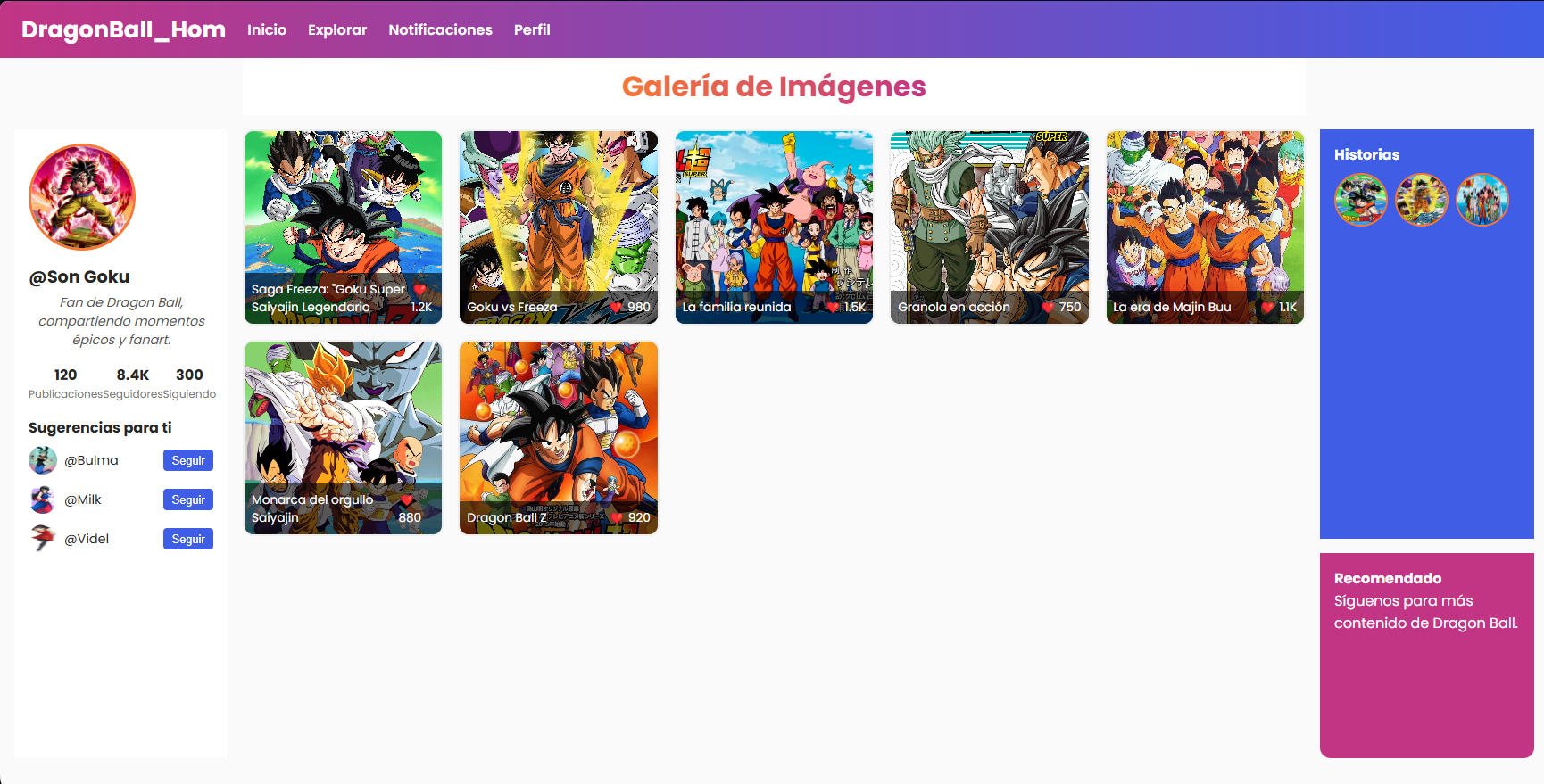Like Monarca del orgullo Saiyajin heart

407,499
